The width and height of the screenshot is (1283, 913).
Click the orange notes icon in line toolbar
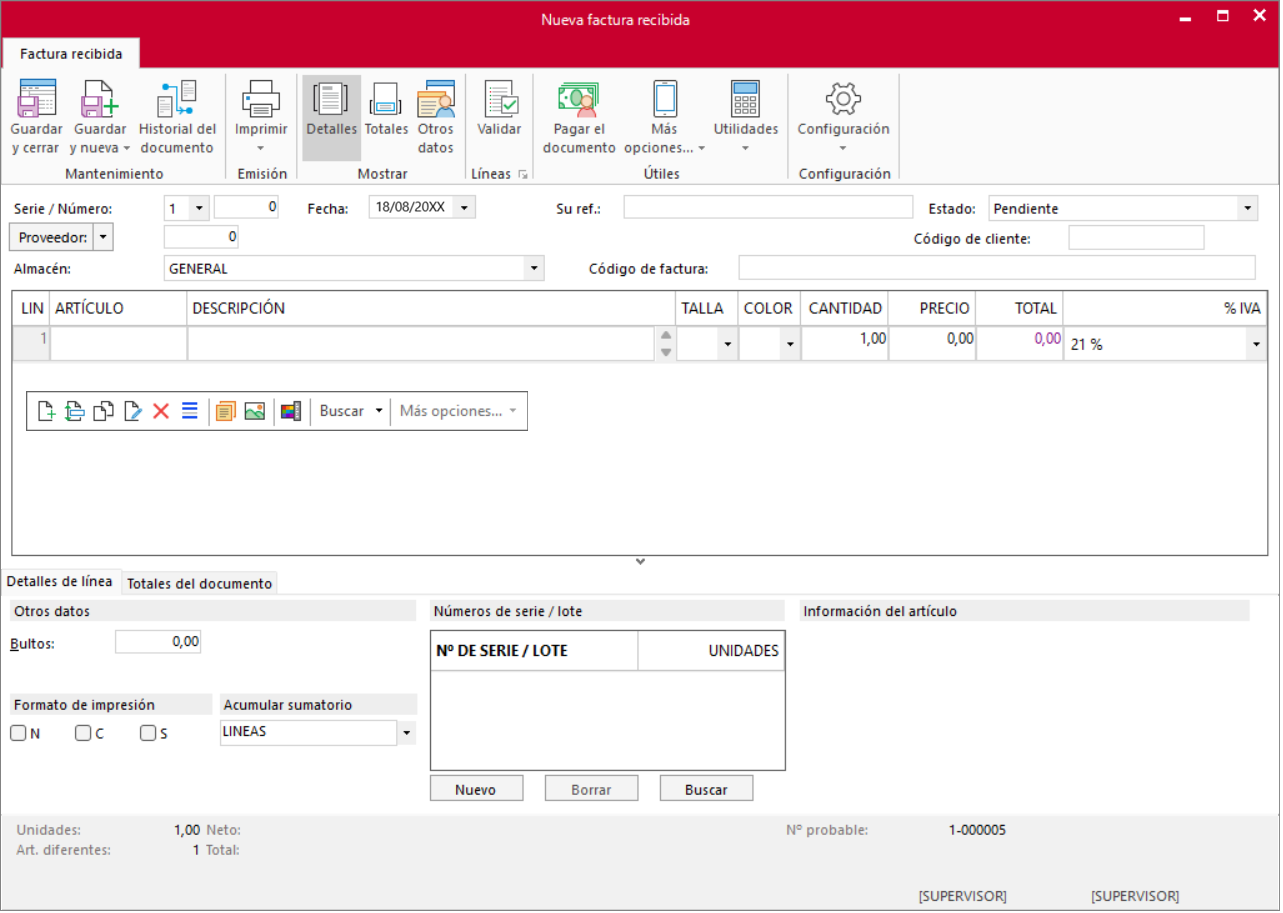click(225, 411)
